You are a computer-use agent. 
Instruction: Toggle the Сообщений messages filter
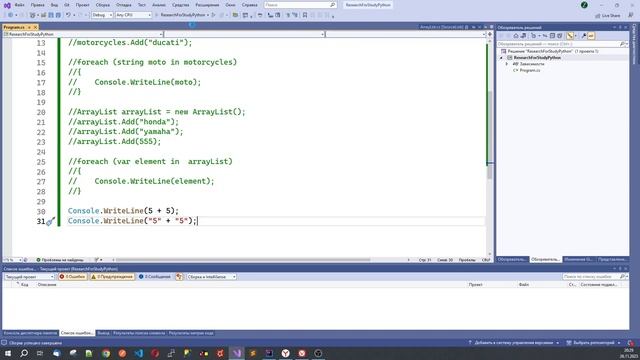tap(154, 277)
